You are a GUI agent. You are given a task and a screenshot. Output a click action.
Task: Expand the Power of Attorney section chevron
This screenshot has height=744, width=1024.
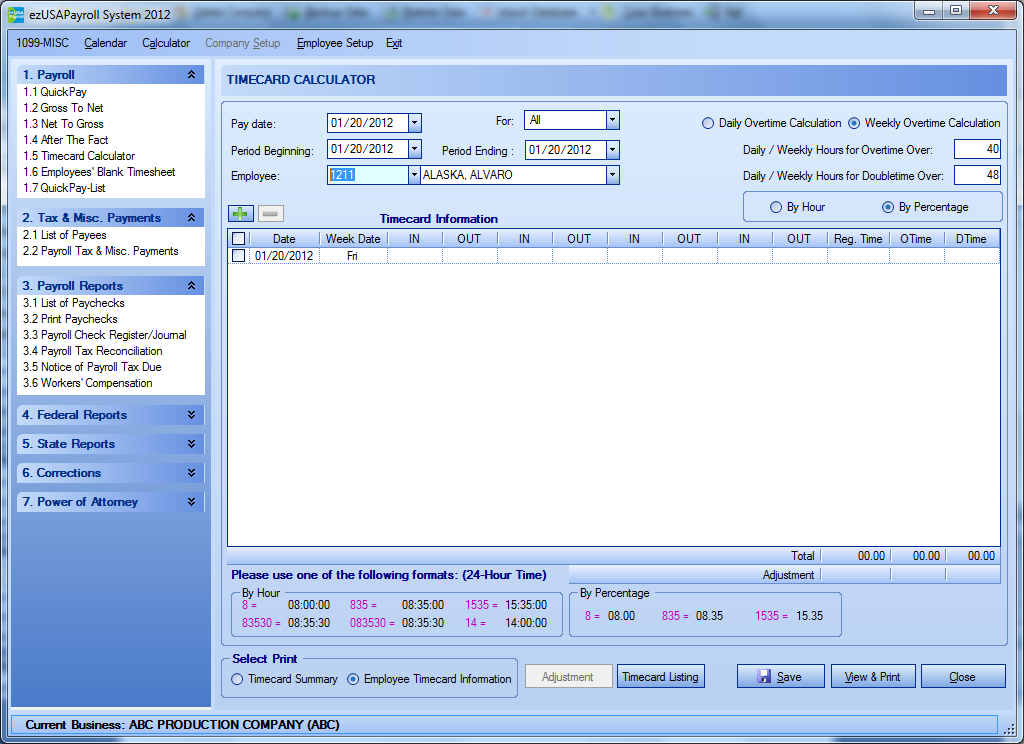pos(191,502)
